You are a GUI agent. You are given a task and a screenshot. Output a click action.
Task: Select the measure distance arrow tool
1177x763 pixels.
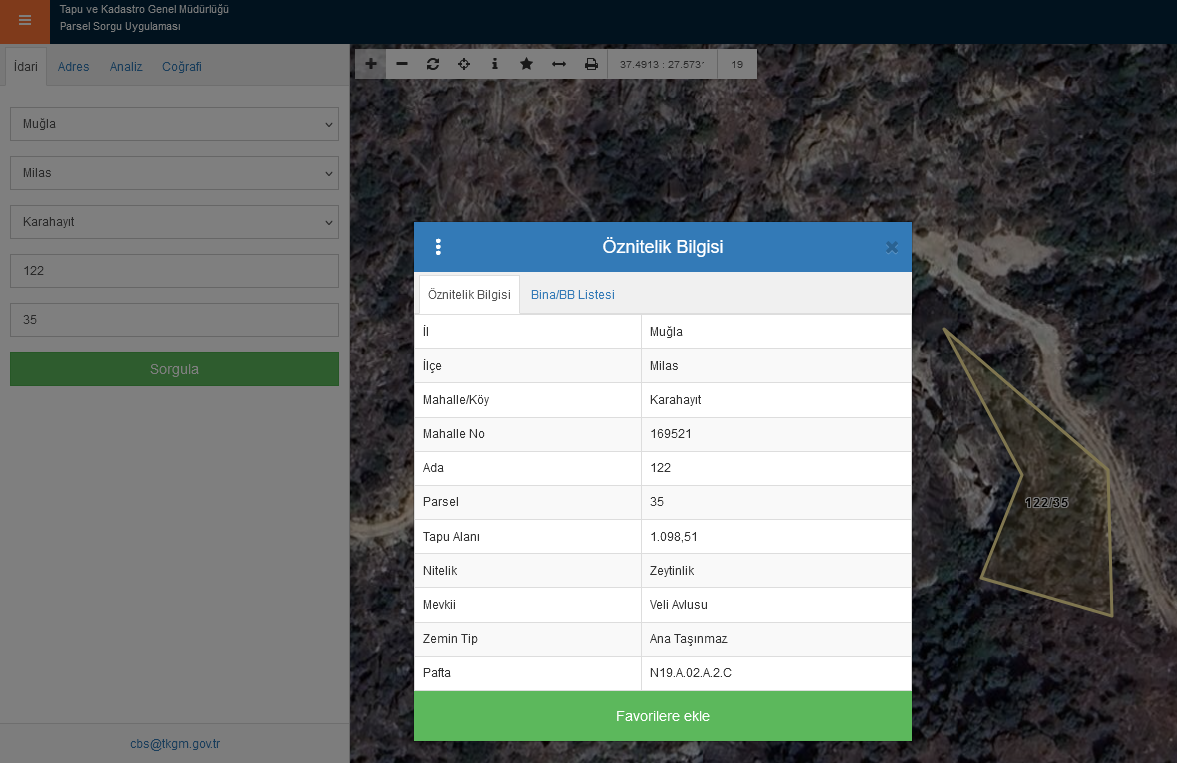click(x=559, y=64)
